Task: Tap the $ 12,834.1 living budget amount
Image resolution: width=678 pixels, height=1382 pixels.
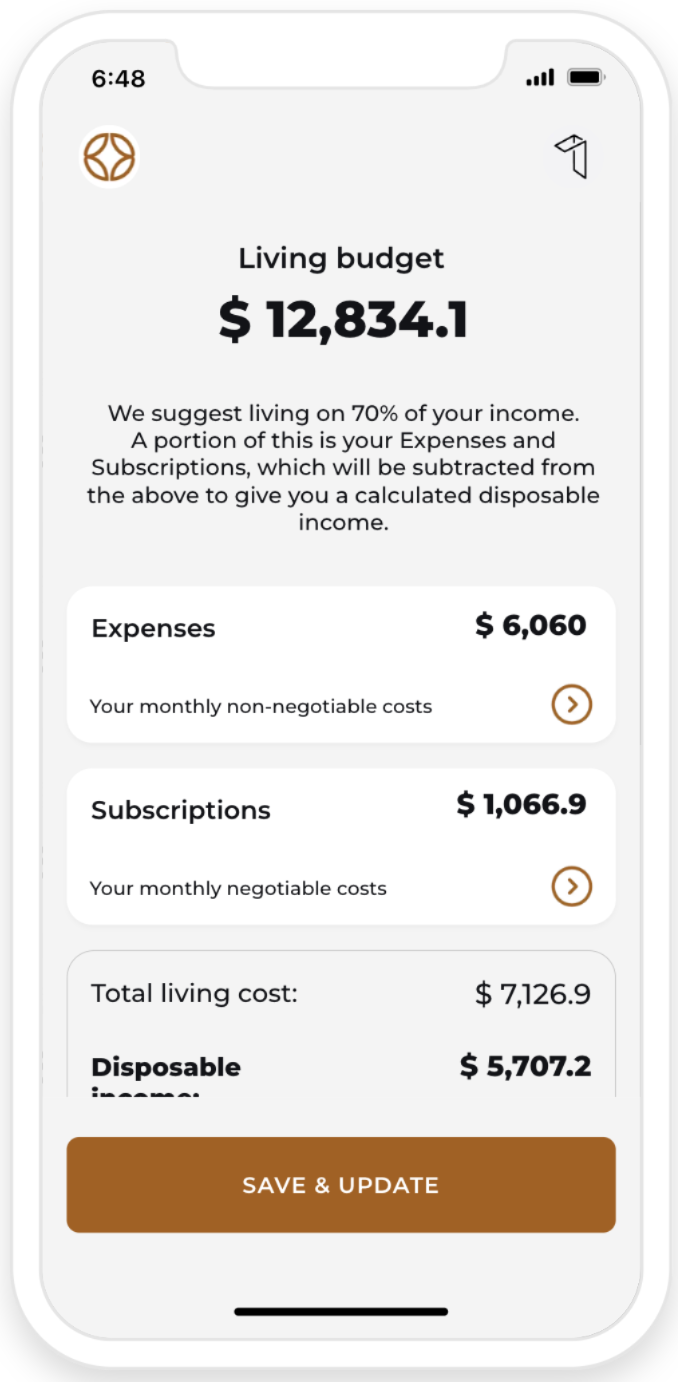Action: click(343, 320)
